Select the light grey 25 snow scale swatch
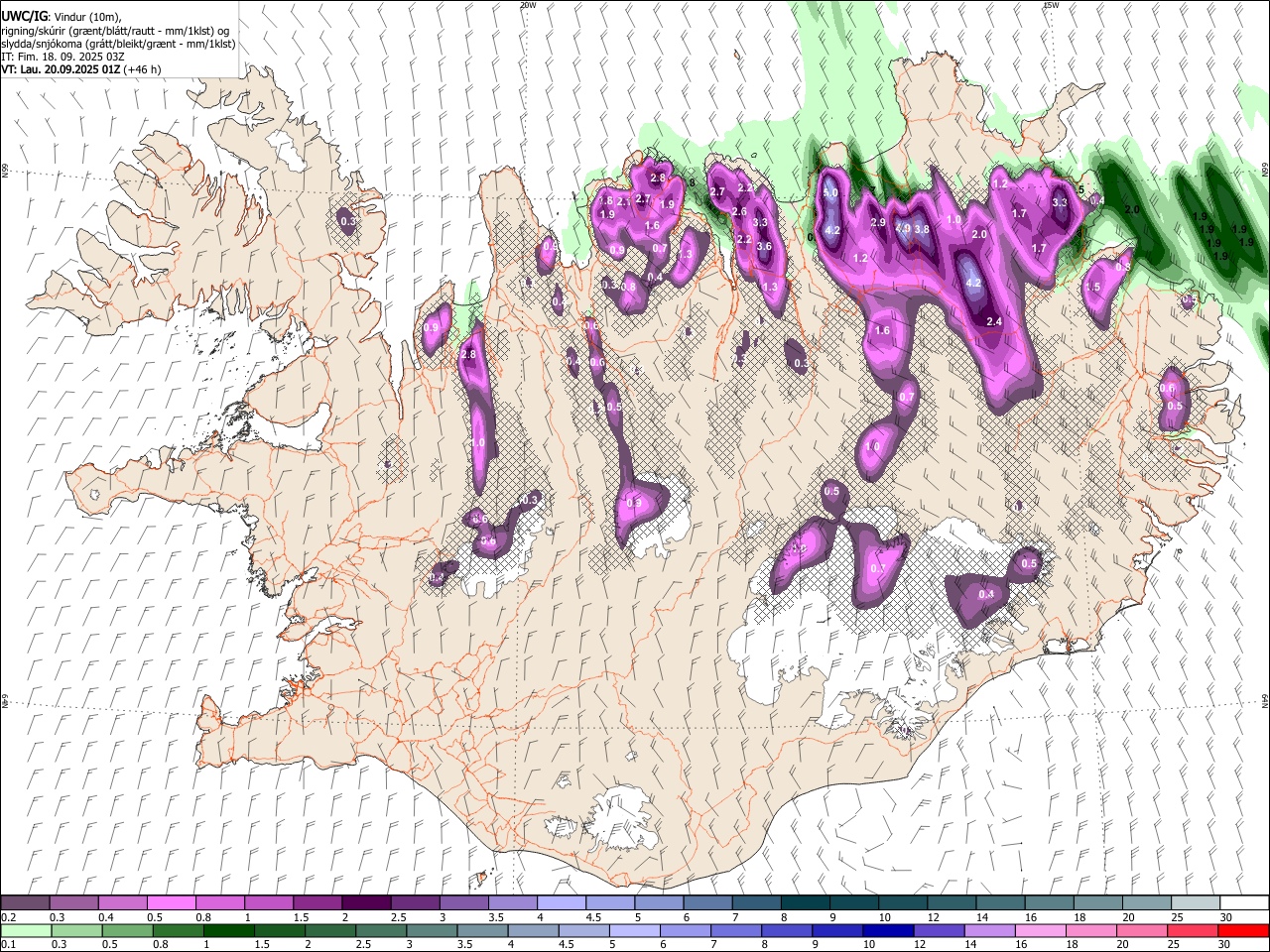The height and width of the screenshot is (952, 1270). (x=1195, y=902)
